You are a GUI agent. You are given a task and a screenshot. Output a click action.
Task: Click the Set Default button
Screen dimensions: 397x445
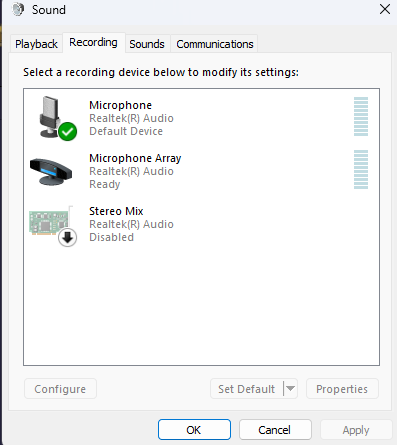[x=247, y=389]
